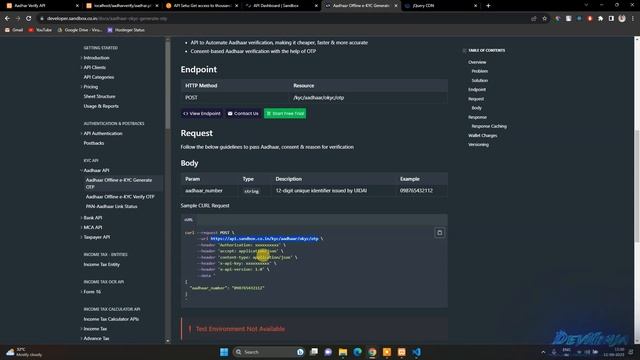Viewport: 640px width, 360px height.
Task: Close the jQuery CDN tab
Action: [x=476, y=6]
